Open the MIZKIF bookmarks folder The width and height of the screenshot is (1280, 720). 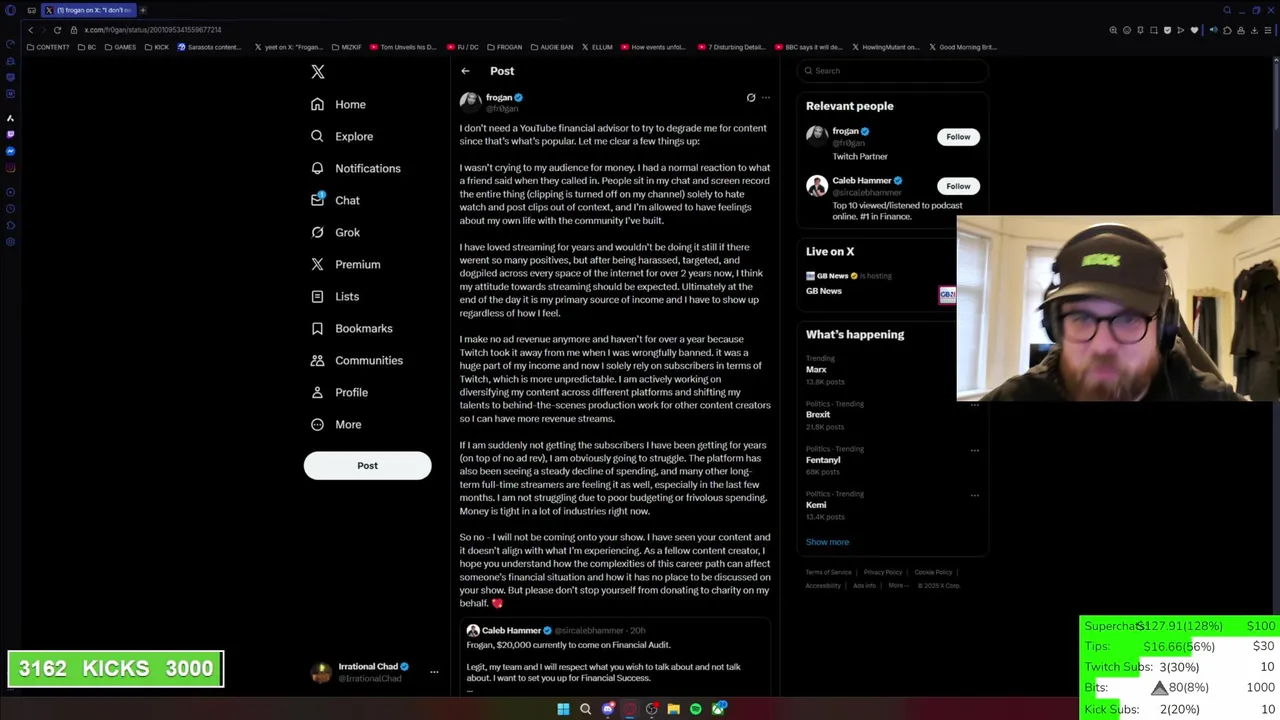(346, 47)
